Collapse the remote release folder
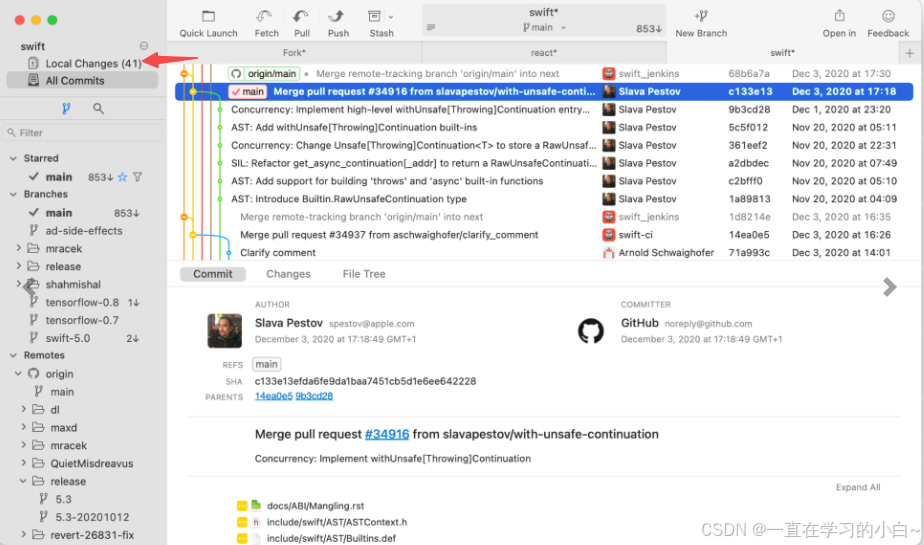 [24, 481]
